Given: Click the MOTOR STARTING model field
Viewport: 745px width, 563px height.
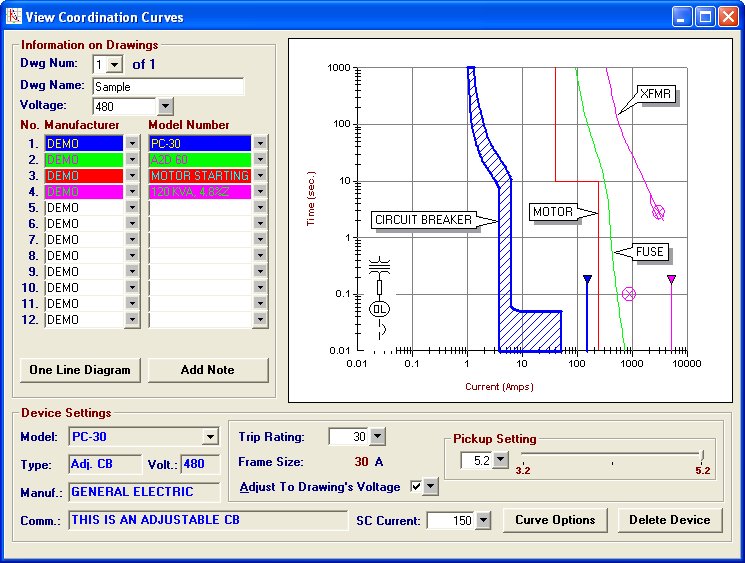Looking at the screenshot, I should click(200, 175).
